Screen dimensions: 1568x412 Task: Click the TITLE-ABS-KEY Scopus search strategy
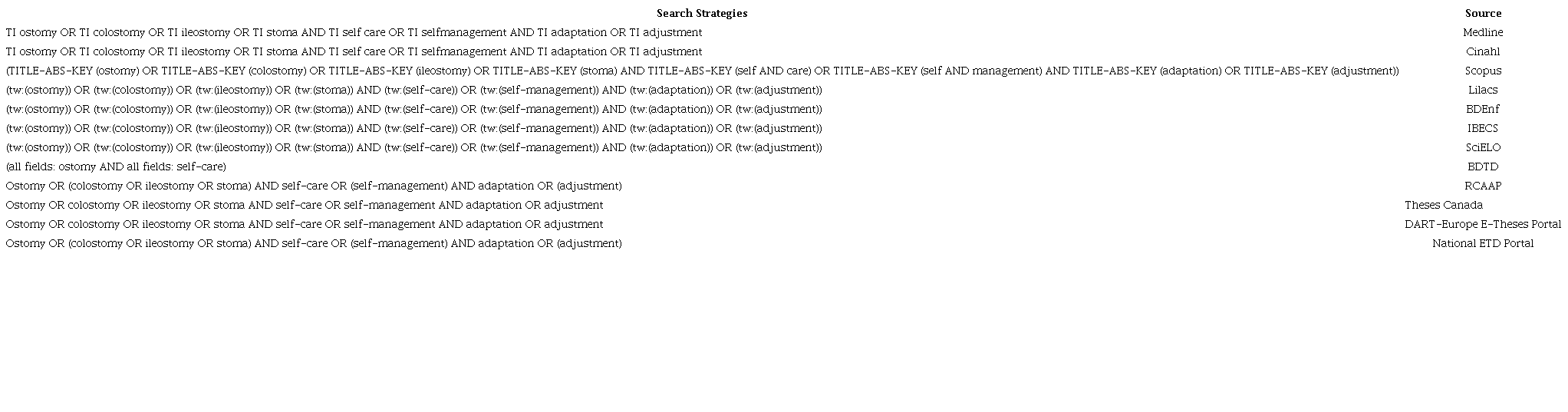click(x=702, y=71)
